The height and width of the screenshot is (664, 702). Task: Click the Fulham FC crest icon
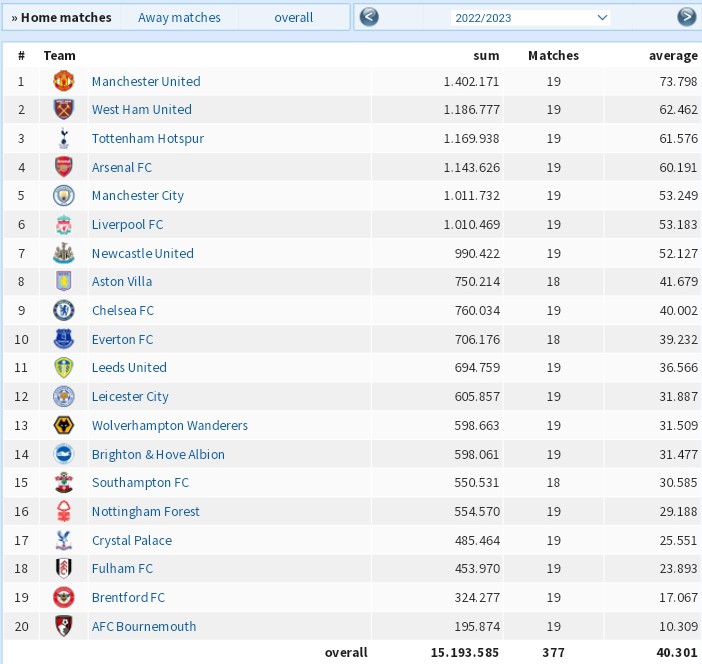(x=64, y=568)
